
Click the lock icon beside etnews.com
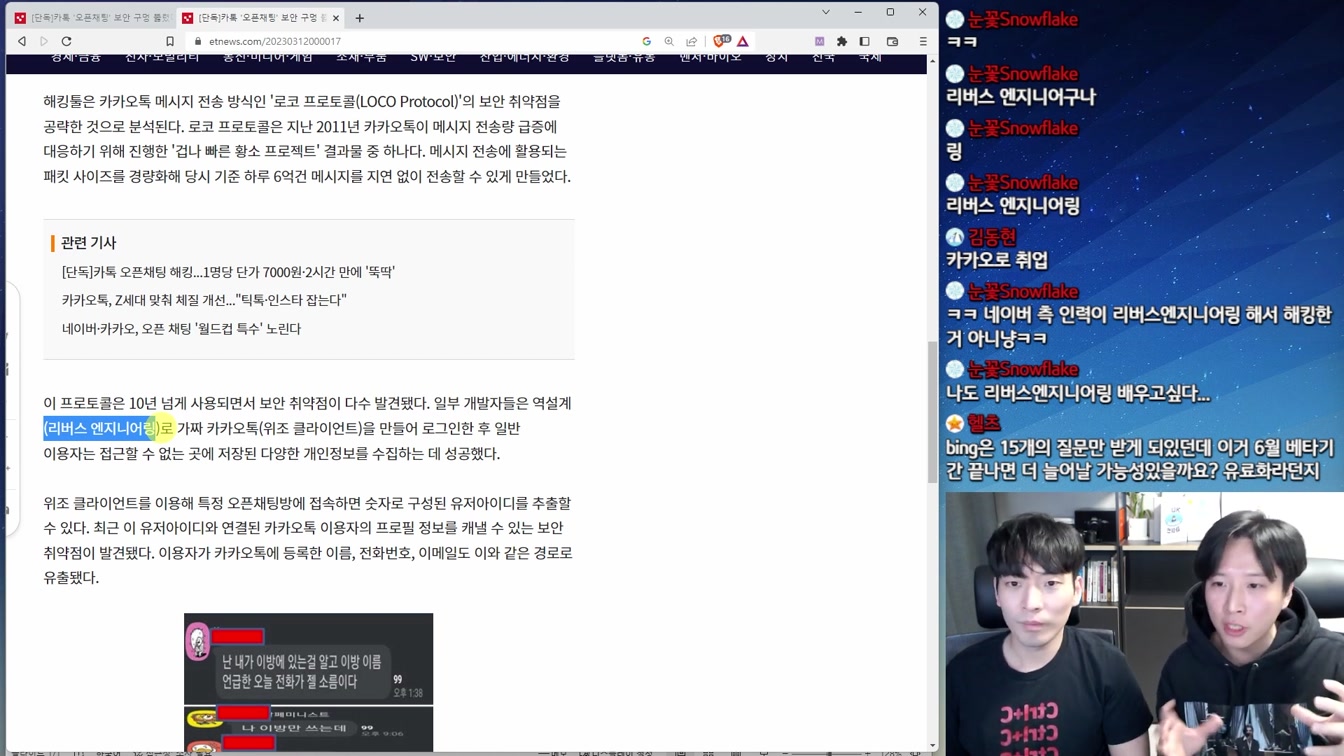[198, 42]
